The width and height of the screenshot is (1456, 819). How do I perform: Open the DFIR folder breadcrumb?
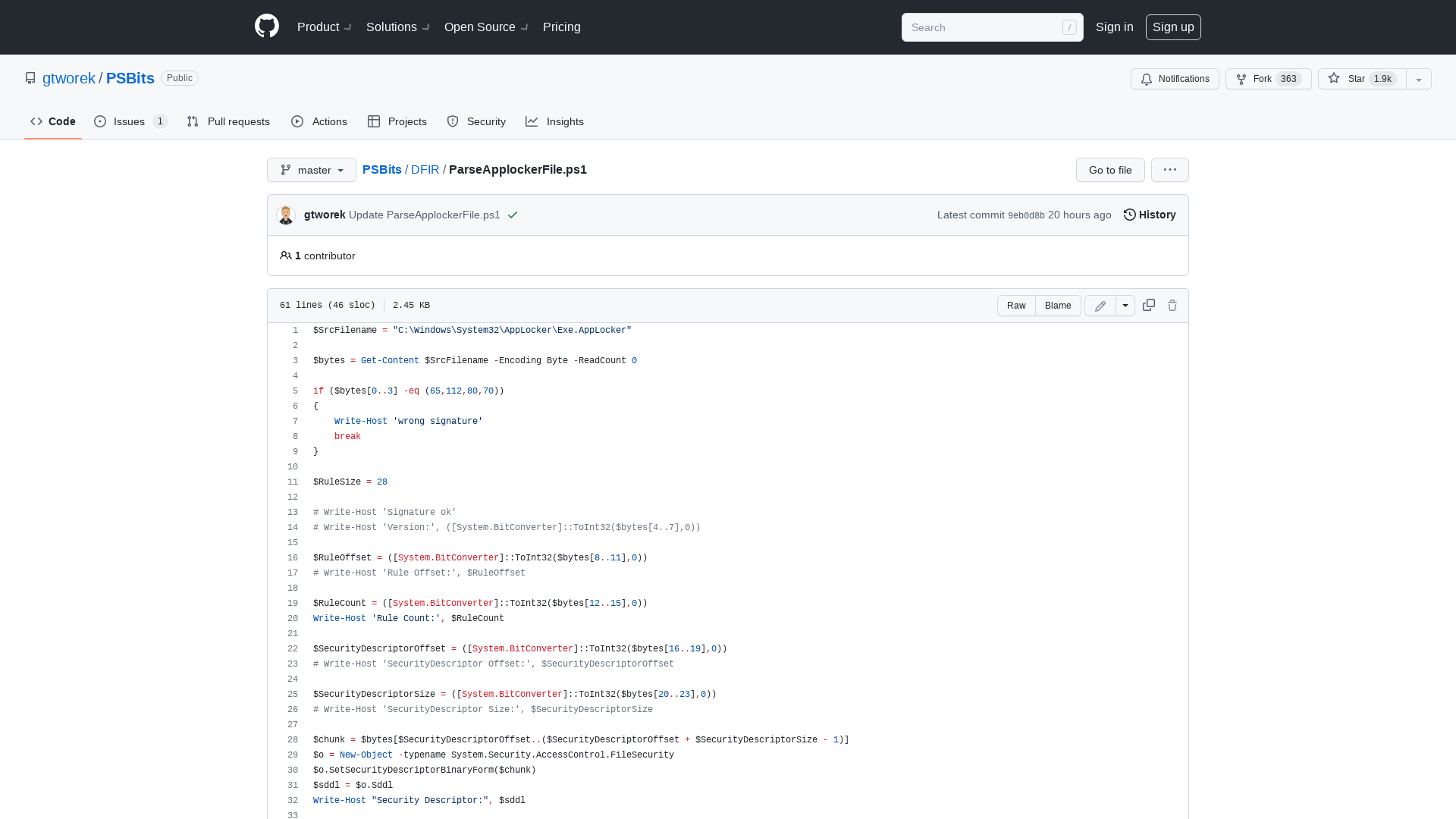click(x=425, y=169)
